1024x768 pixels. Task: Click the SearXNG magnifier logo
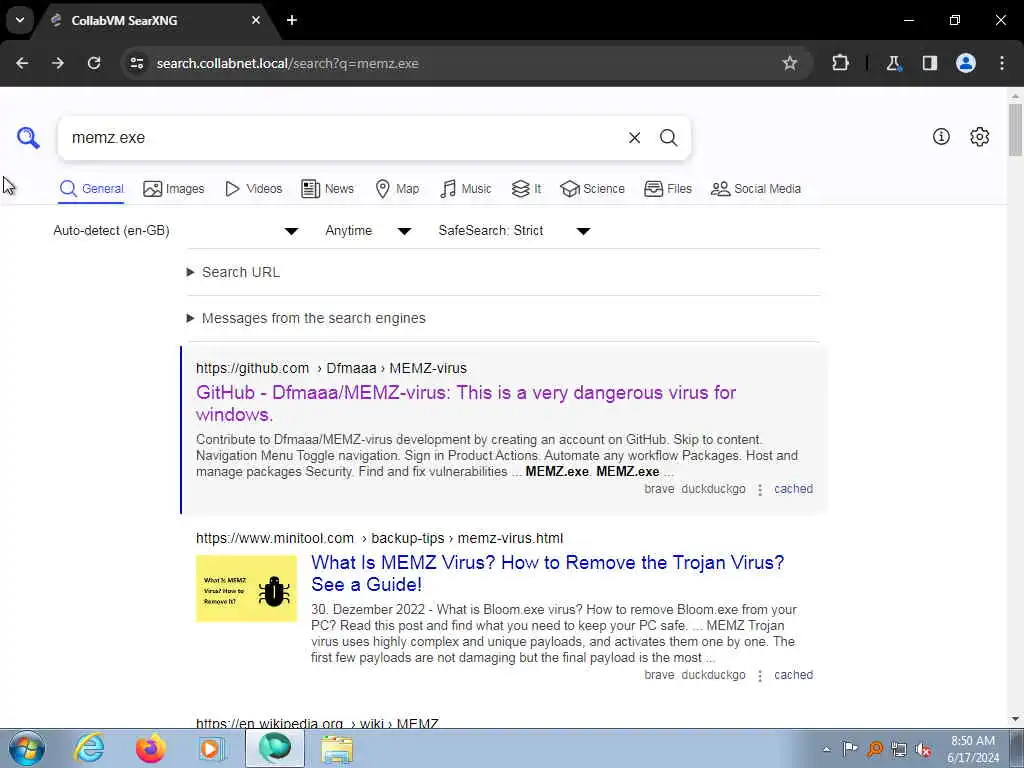pos(28,138)
